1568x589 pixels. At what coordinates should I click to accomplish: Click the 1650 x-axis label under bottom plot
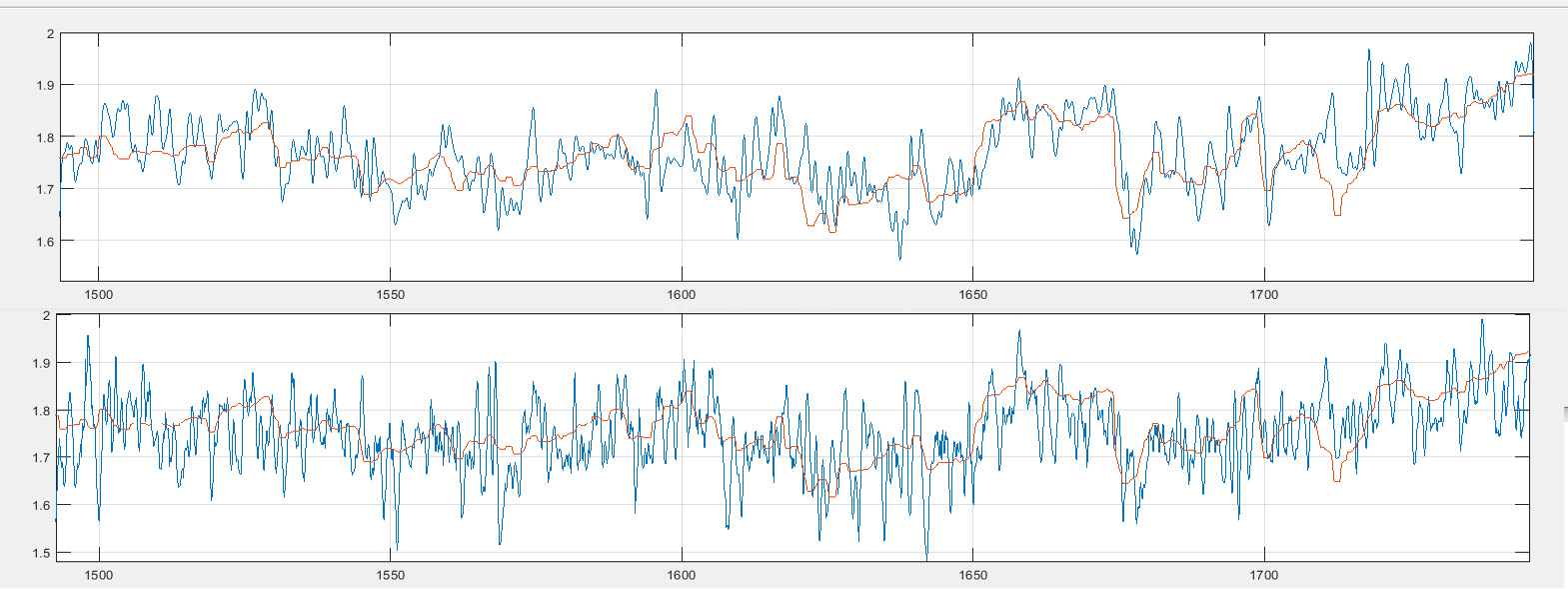click(x=972, y=575)
